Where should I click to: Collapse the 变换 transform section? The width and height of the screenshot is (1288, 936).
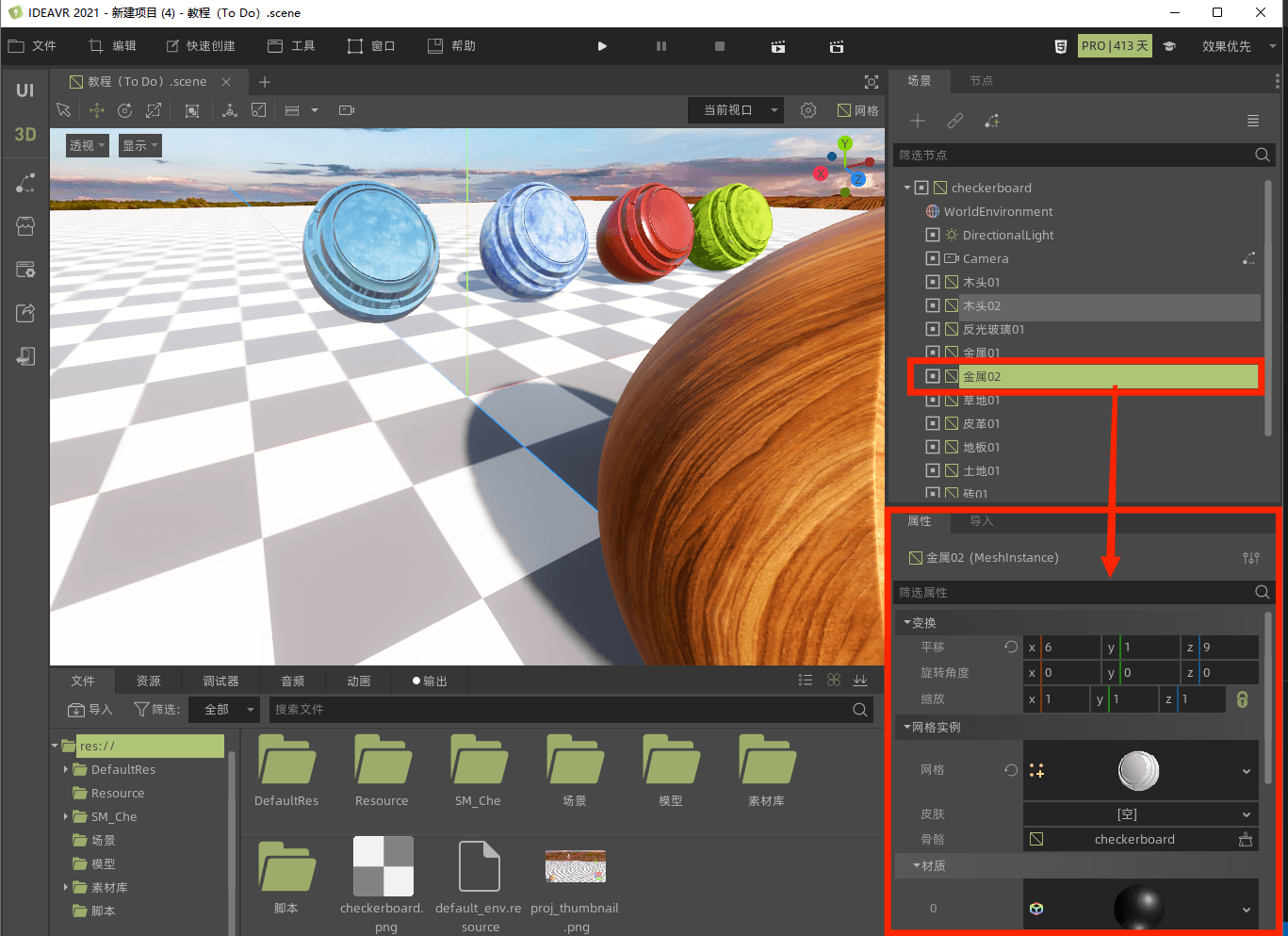tap(907, 622)
